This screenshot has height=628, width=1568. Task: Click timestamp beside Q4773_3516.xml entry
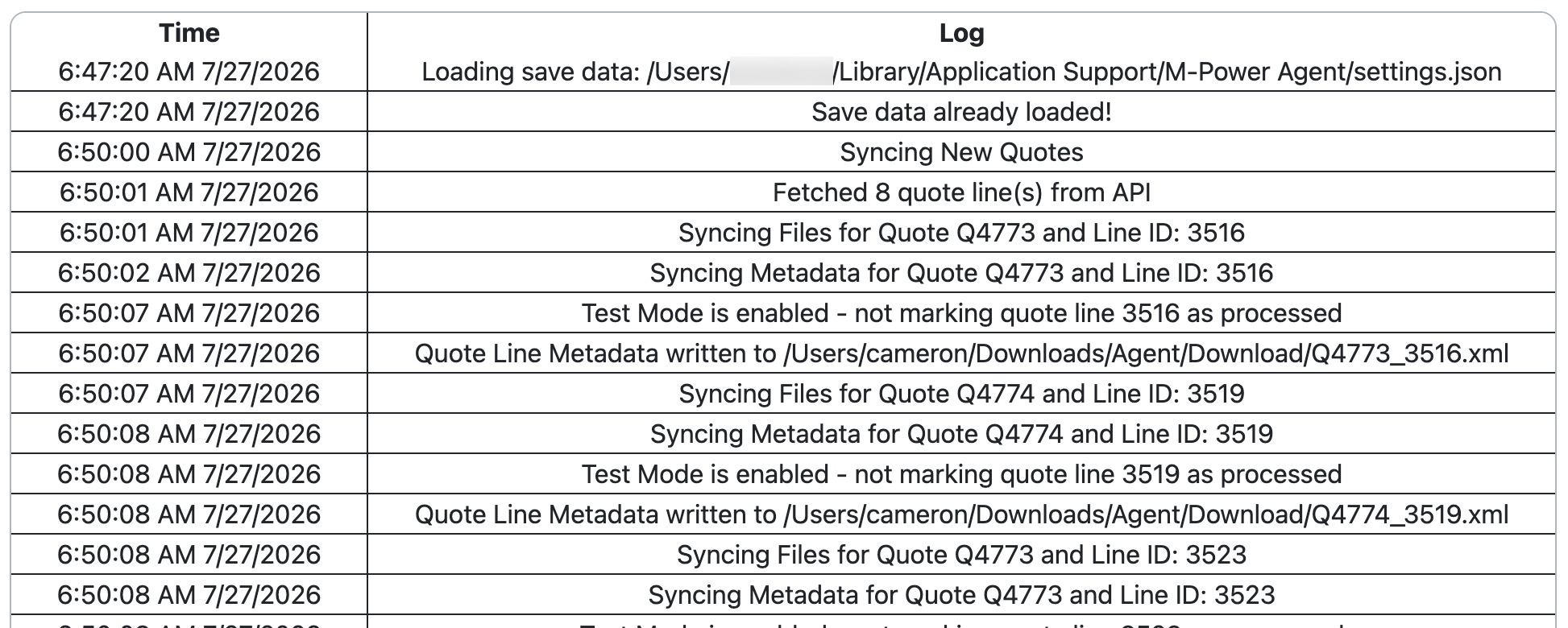[x=189, y=353]
